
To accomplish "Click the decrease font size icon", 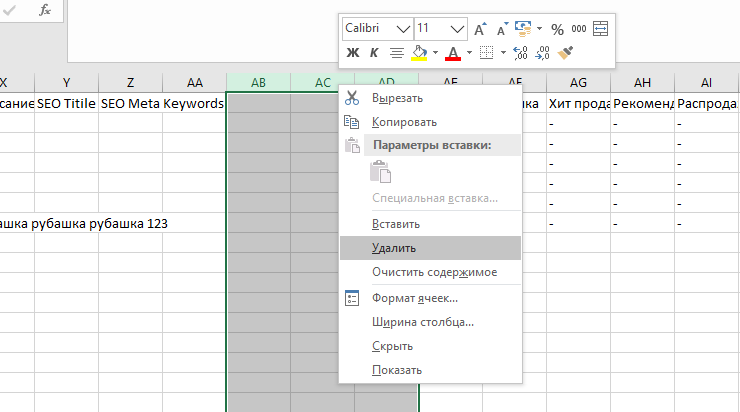I will click(x=502, y=29).
